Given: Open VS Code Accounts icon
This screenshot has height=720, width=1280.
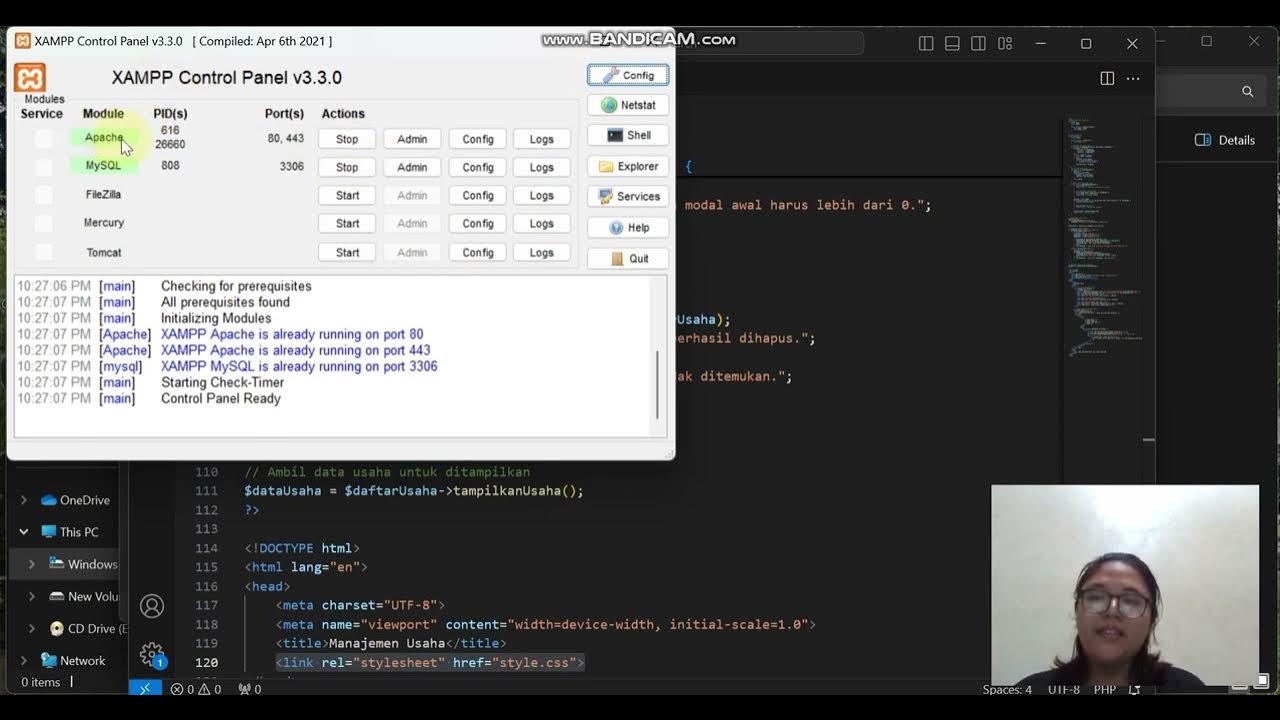Looking at the screenshot, I should click(152, 606).
